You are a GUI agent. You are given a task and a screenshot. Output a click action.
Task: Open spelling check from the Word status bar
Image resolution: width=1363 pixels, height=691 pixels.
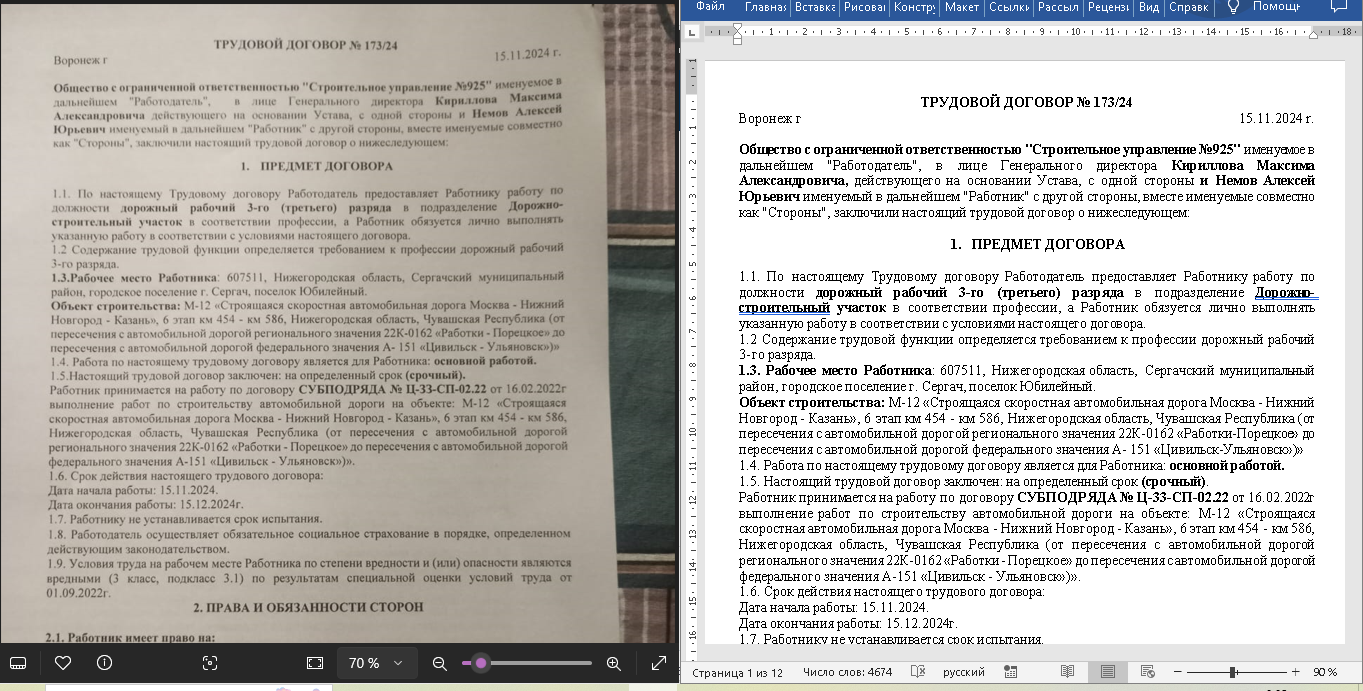click(916, 672)
